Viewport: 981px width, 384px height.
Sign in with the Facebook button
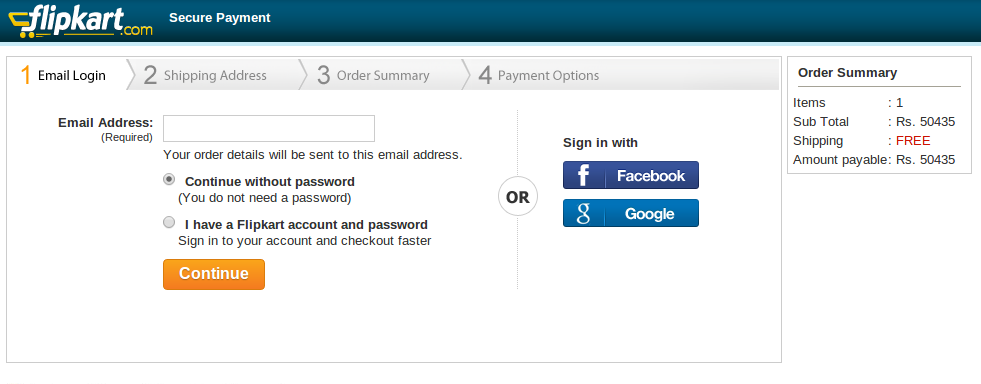631,175
